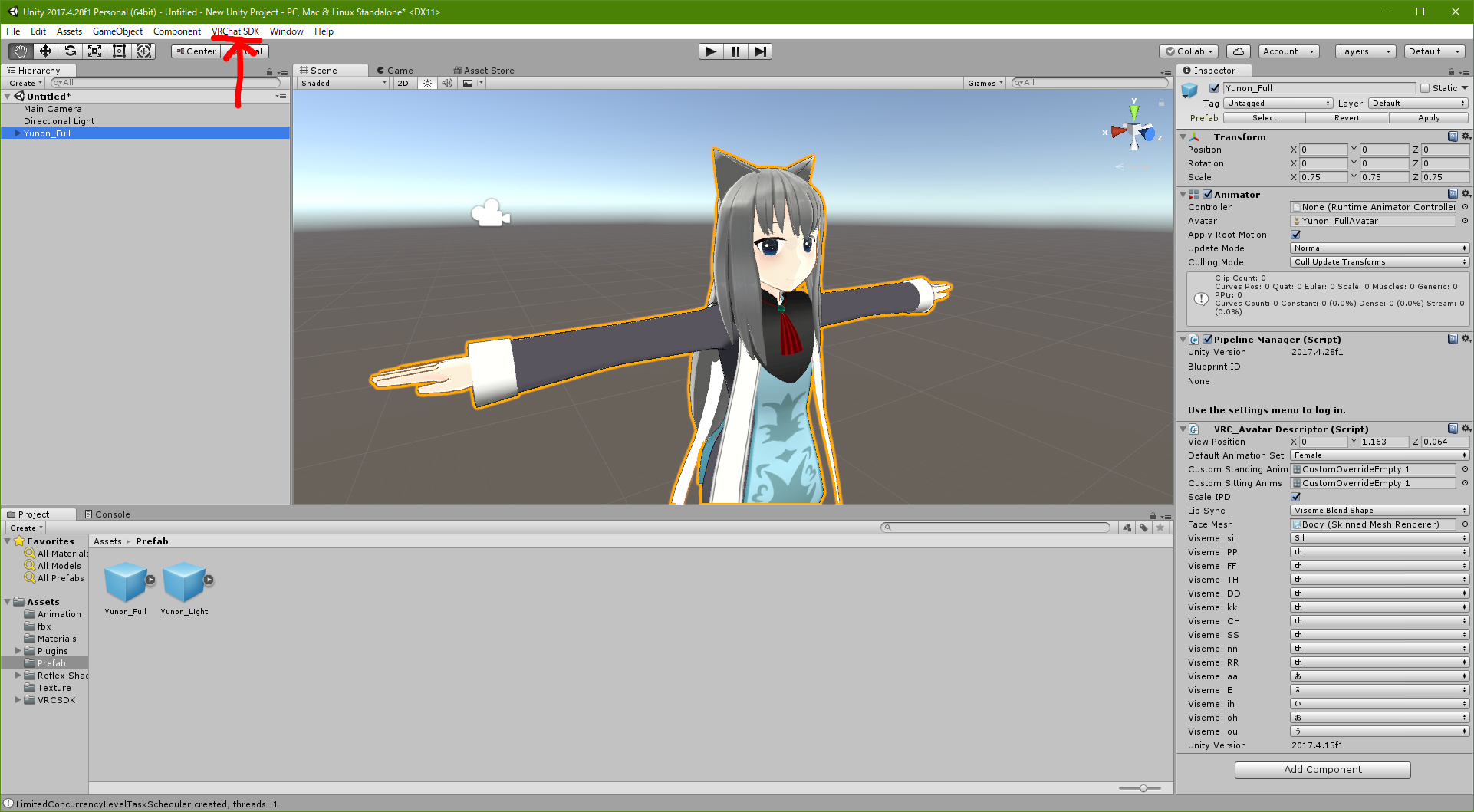The height and width of the screenshot is (812, 1474).
Task: Pick Controller object circle selector
Action: tap(1465, 207)
